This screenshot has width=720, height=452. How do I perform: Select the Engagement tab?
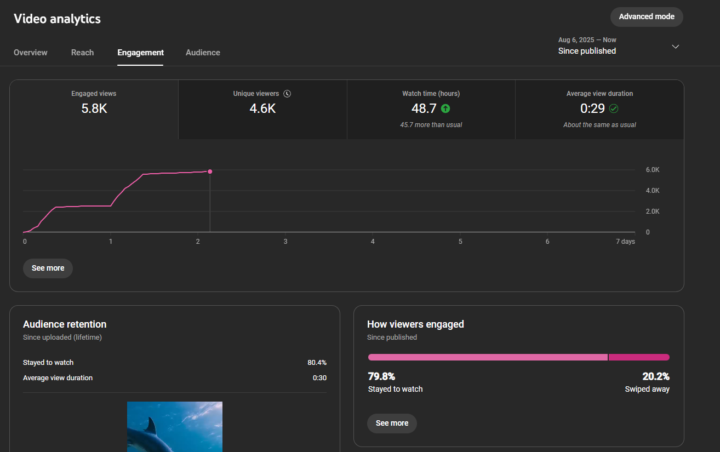pyautogui.click(x=140, y=52)
